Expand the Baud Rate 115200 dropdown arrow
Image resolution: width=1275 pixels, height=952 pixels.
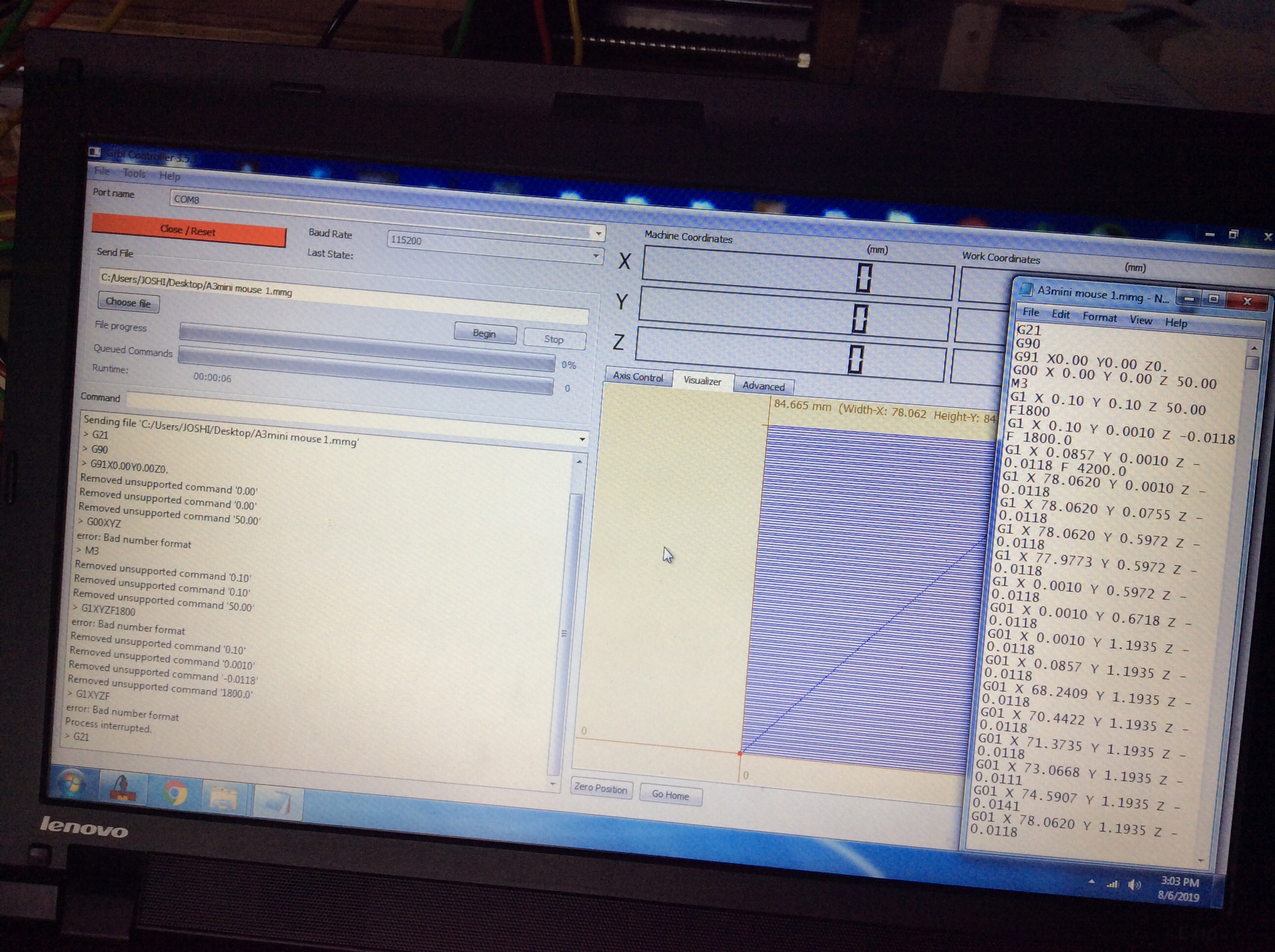[x=598, y=234]
